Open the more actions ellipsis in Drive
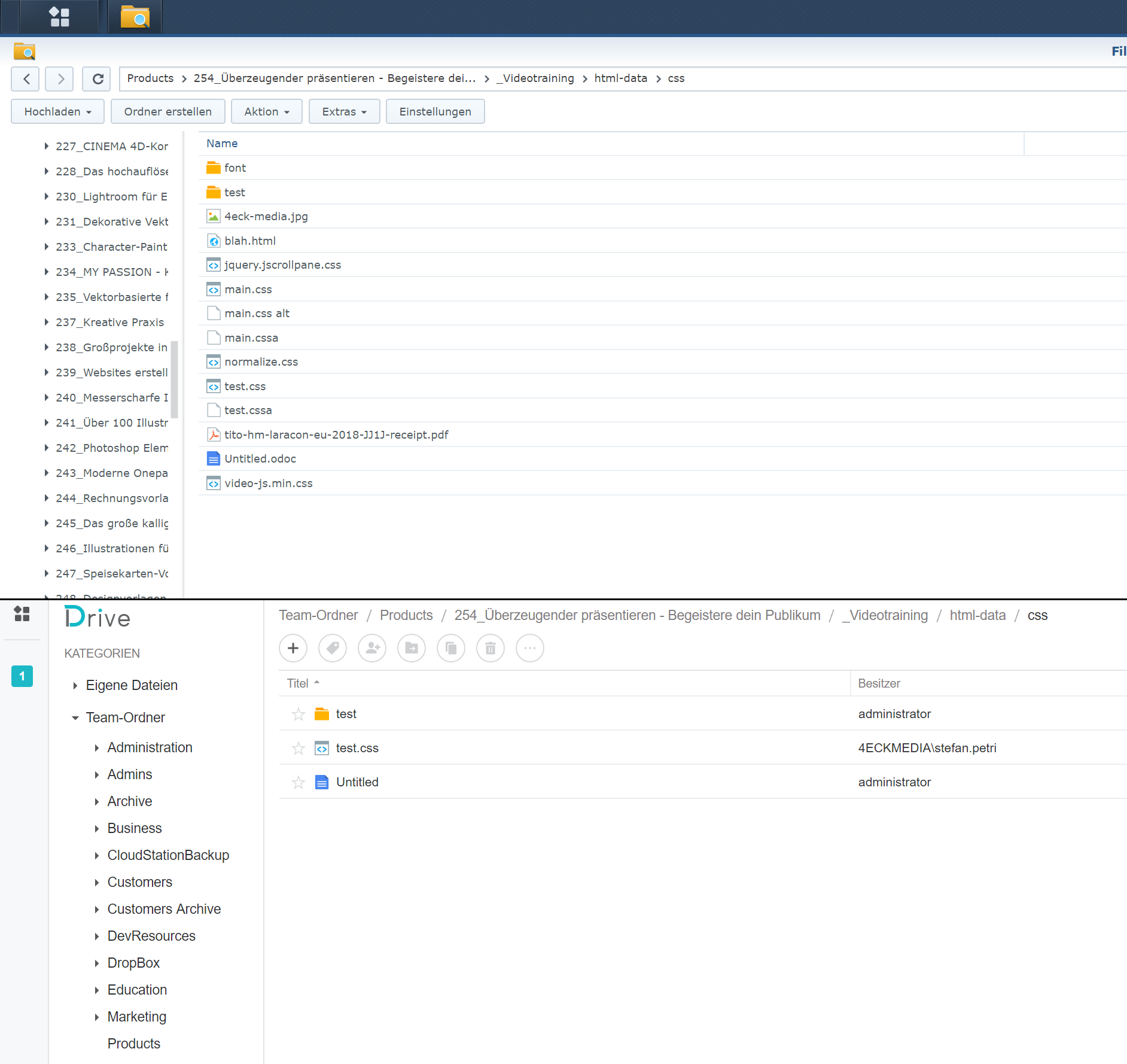 530,648
